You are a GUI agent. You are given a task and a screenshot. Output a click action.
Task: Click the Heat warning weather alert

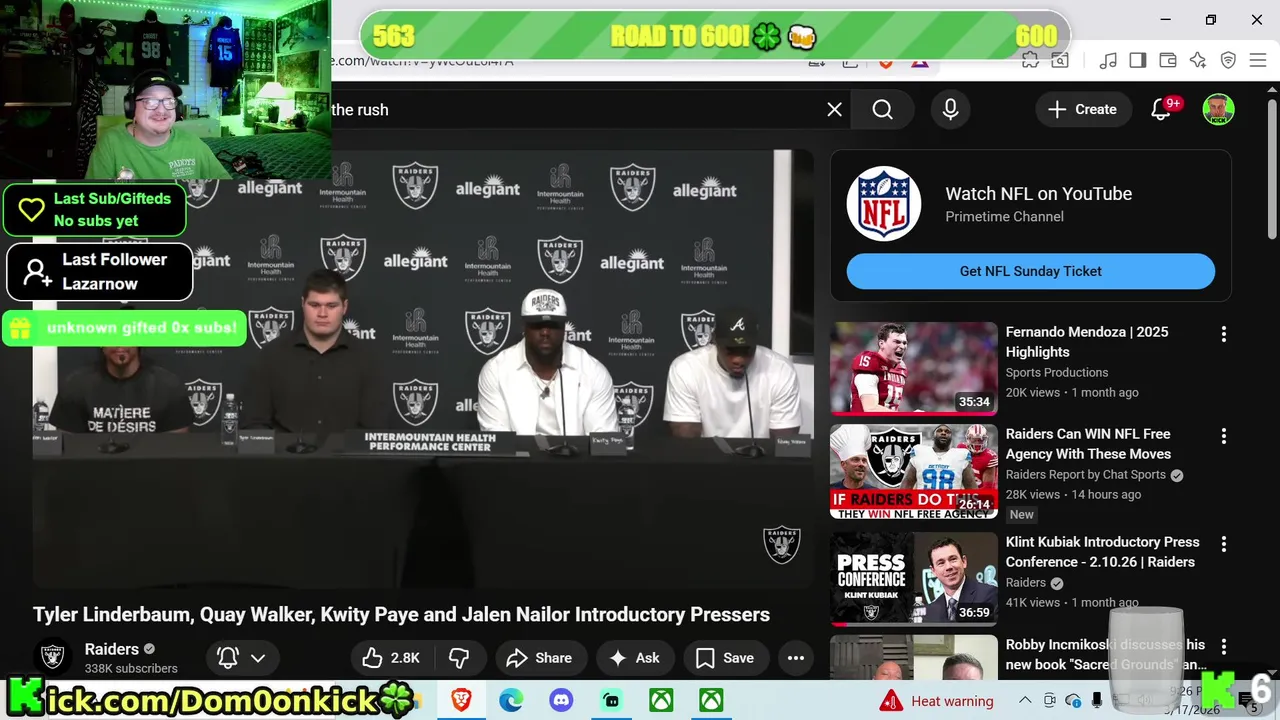[937, 701]
